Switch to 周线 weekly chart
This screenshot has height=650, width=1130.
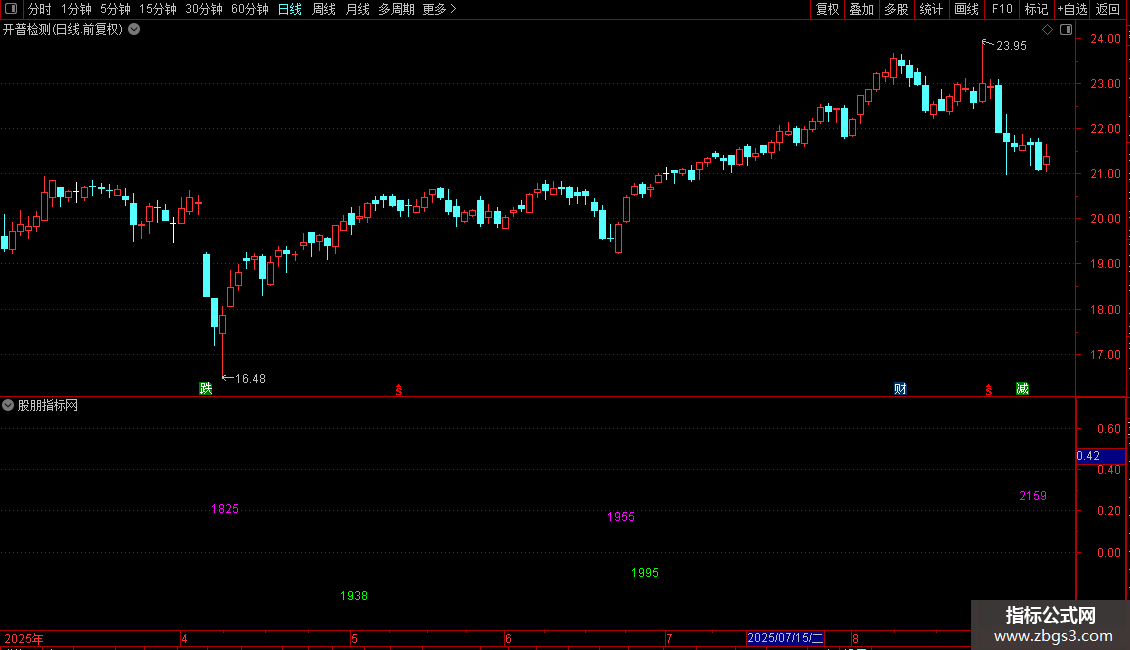point(324,9)
